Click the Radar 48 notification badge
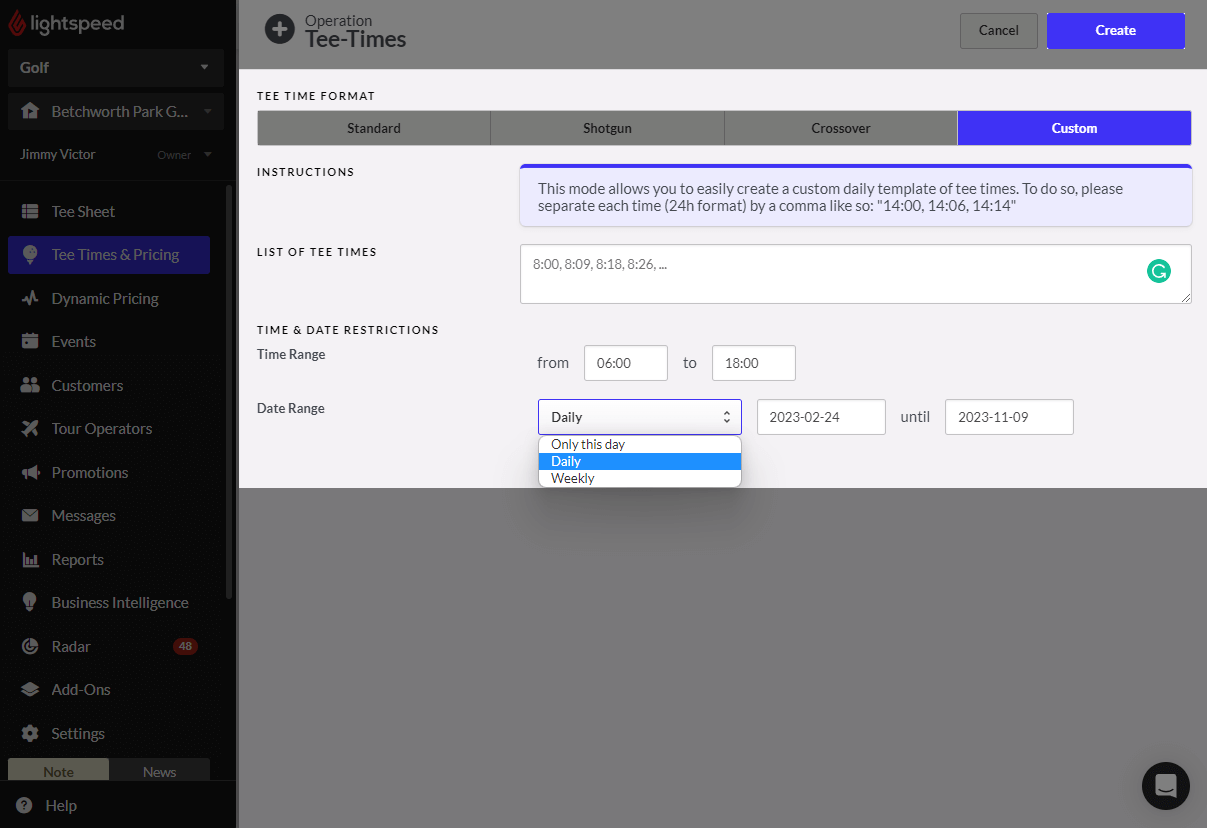Screen dimensions: 1207x828 185,646
